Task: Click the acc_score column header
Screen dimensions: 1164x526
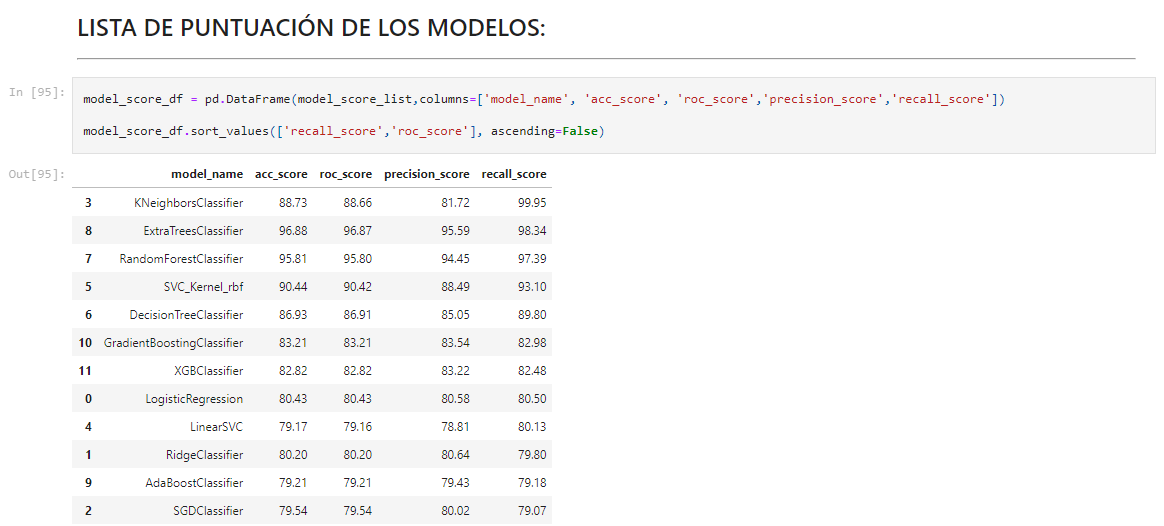Action: [281, 174]
